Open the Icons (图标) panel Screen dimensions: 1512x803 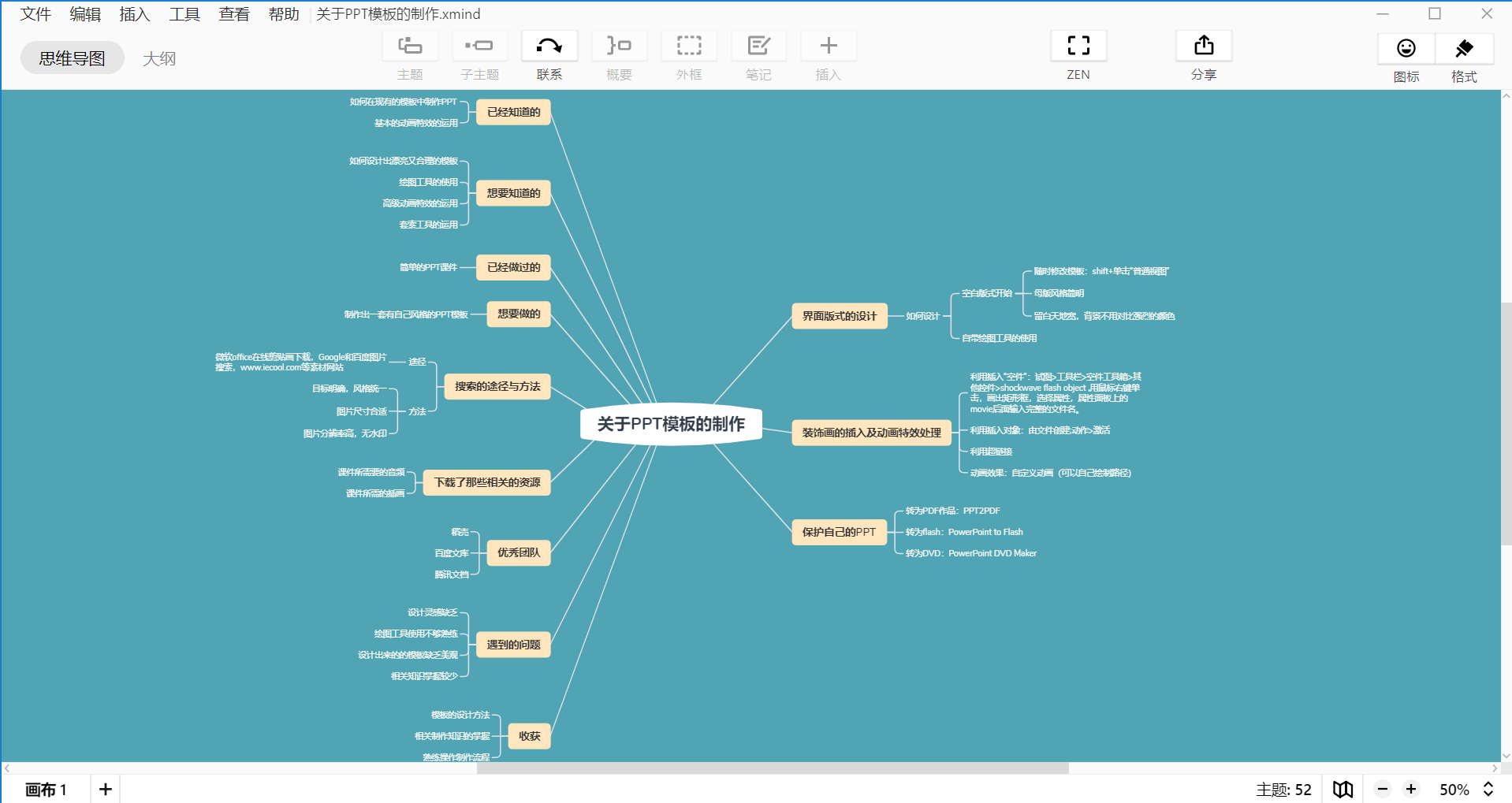[1406, 49]
